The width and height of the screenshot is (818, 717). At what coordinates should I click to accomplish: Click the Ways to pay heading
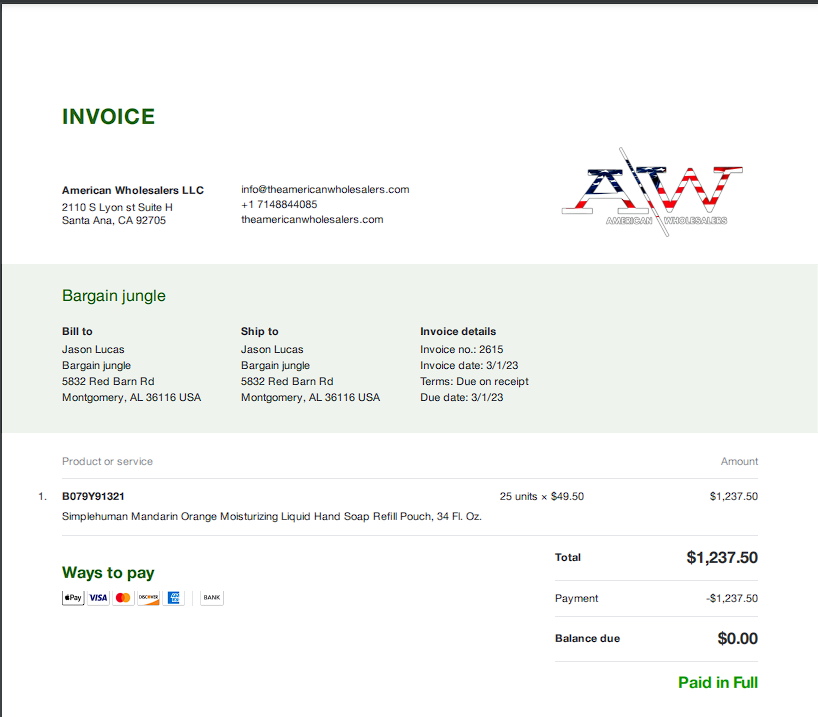(108, 573)
